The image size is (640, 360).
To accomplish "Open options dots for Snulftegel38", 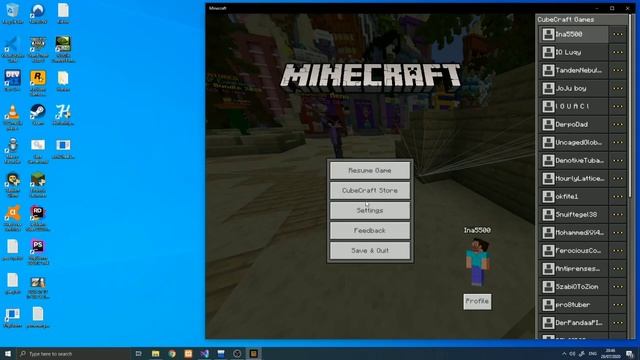I will [x=618, y=214].
